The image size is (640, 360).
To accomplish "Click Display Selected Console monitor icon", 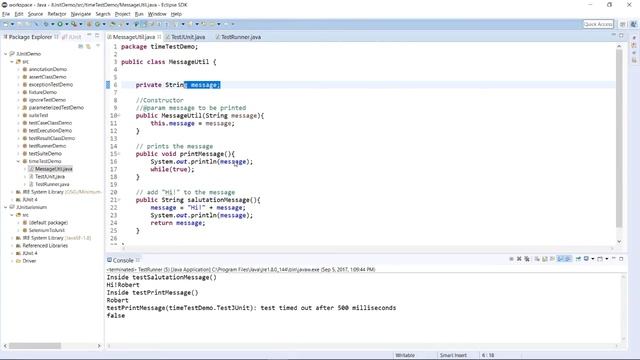I will pyautogui.click(x=587, y=259).
